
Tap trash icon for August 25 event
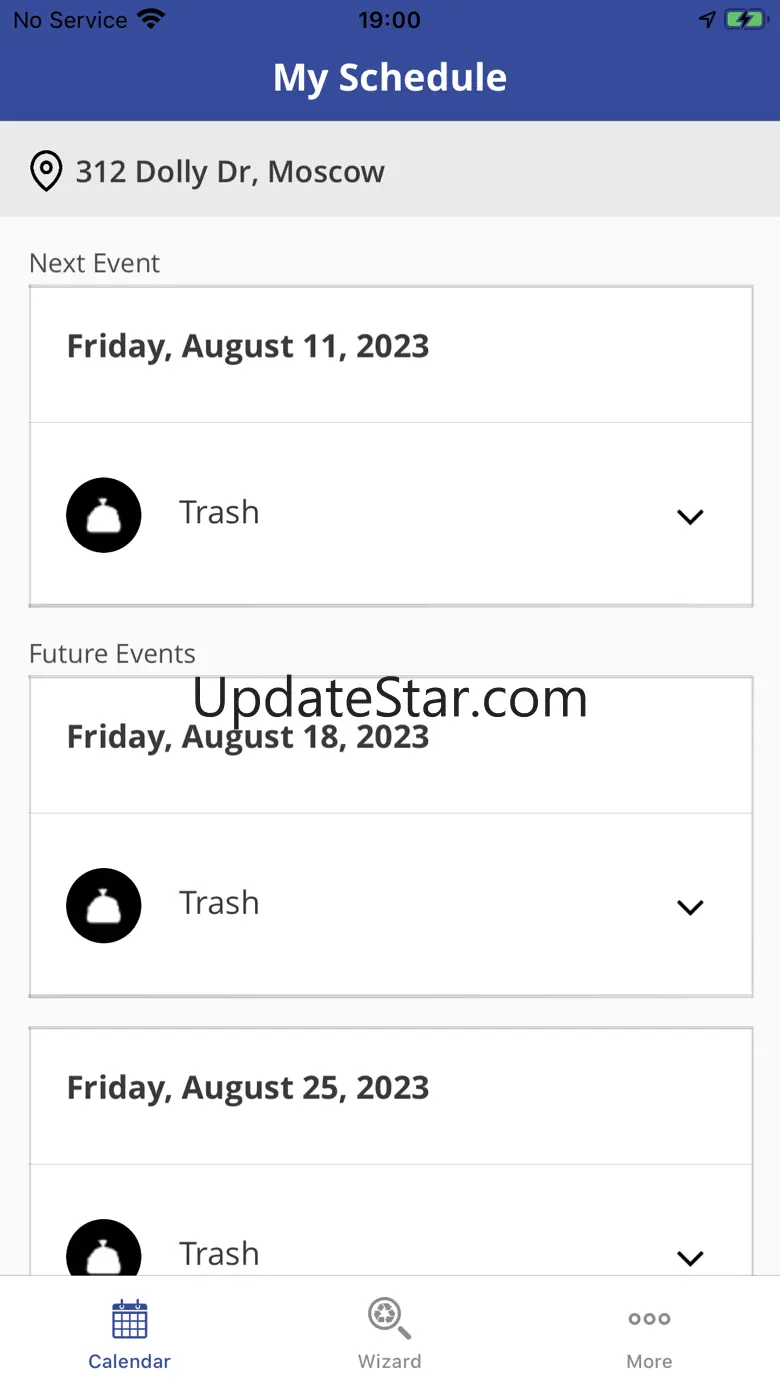[104, 1252]
